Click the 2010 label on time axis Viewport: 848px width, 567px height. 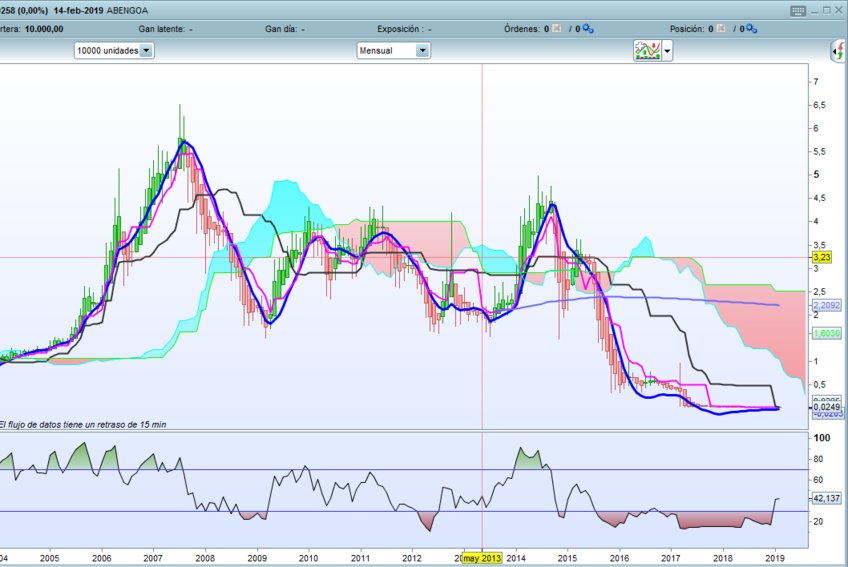(308, 558)
